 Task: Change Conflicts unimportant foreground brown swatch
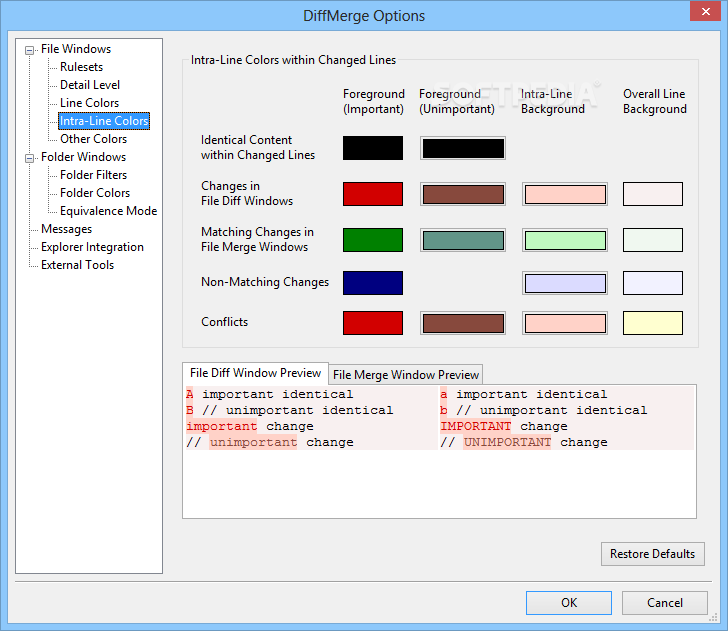click(x=463, y=323)
